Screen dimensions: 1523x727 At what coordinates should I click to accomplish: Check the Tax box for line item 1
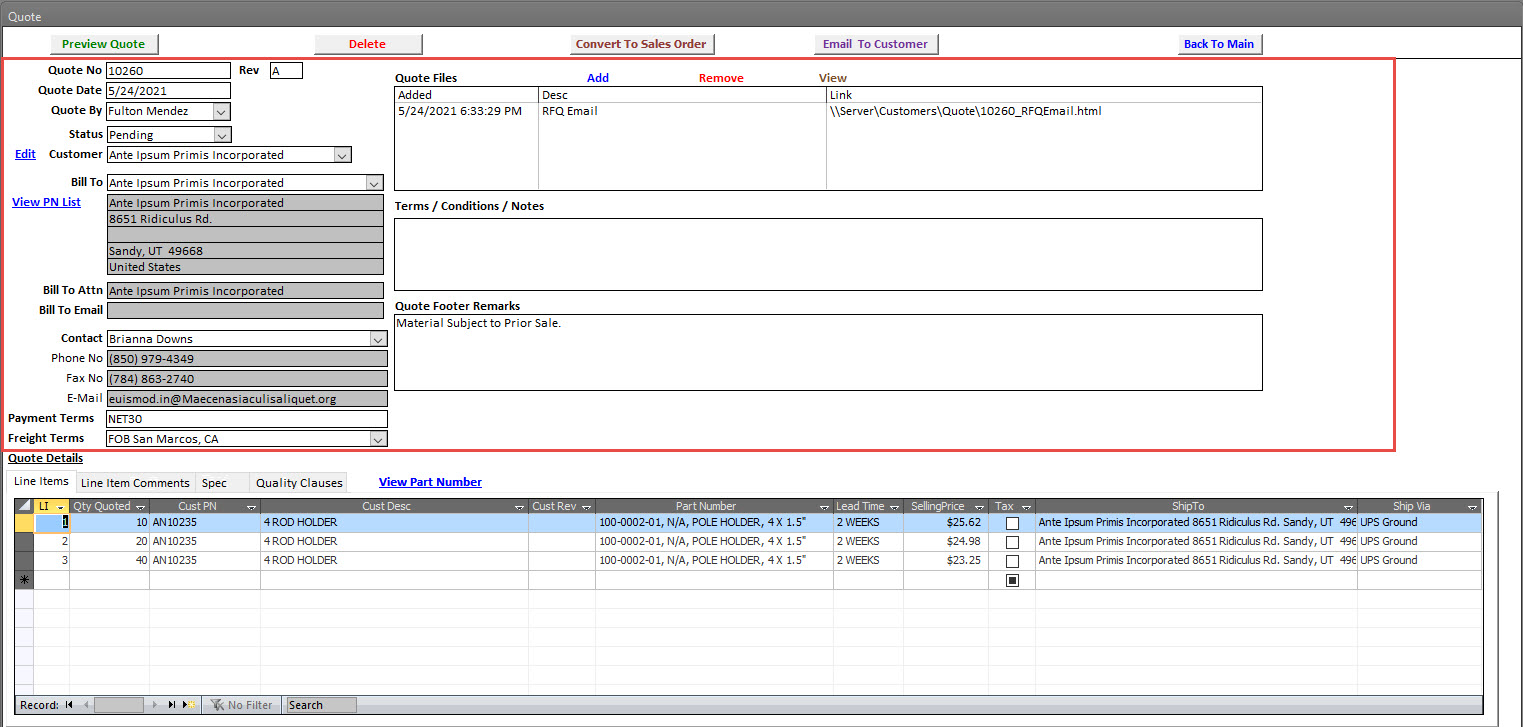click(1012, 522)
